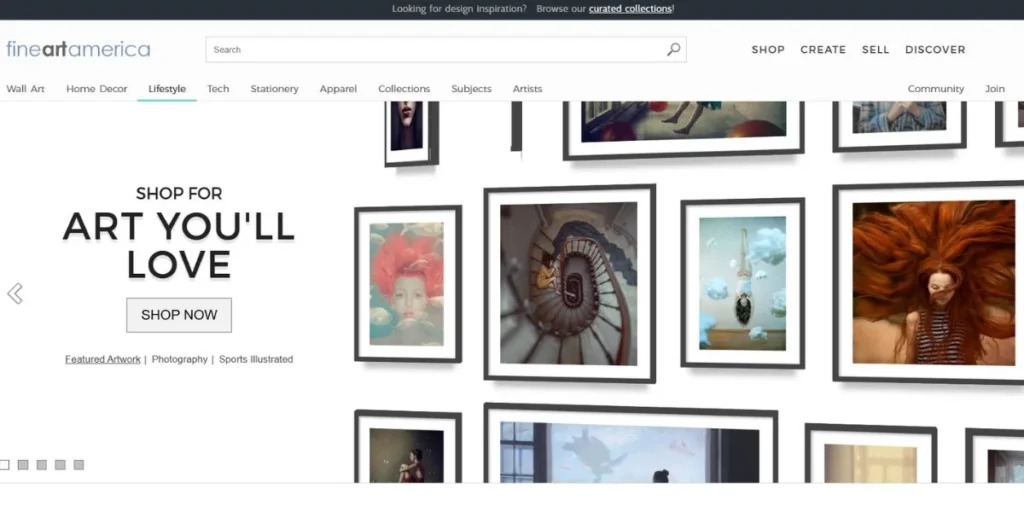Open the SHOP menu
Screen dimensions: 1024x512
coord(768,50)
